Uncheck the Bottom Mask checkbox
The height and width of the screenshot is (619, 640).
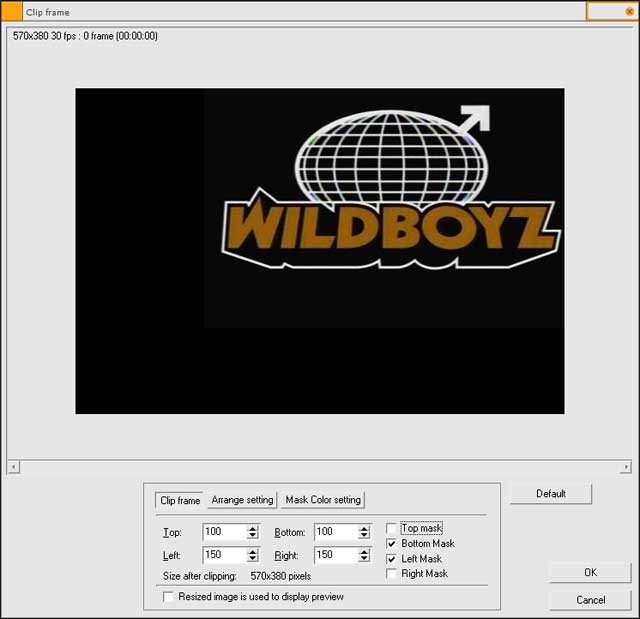click(x=391, y=544)
